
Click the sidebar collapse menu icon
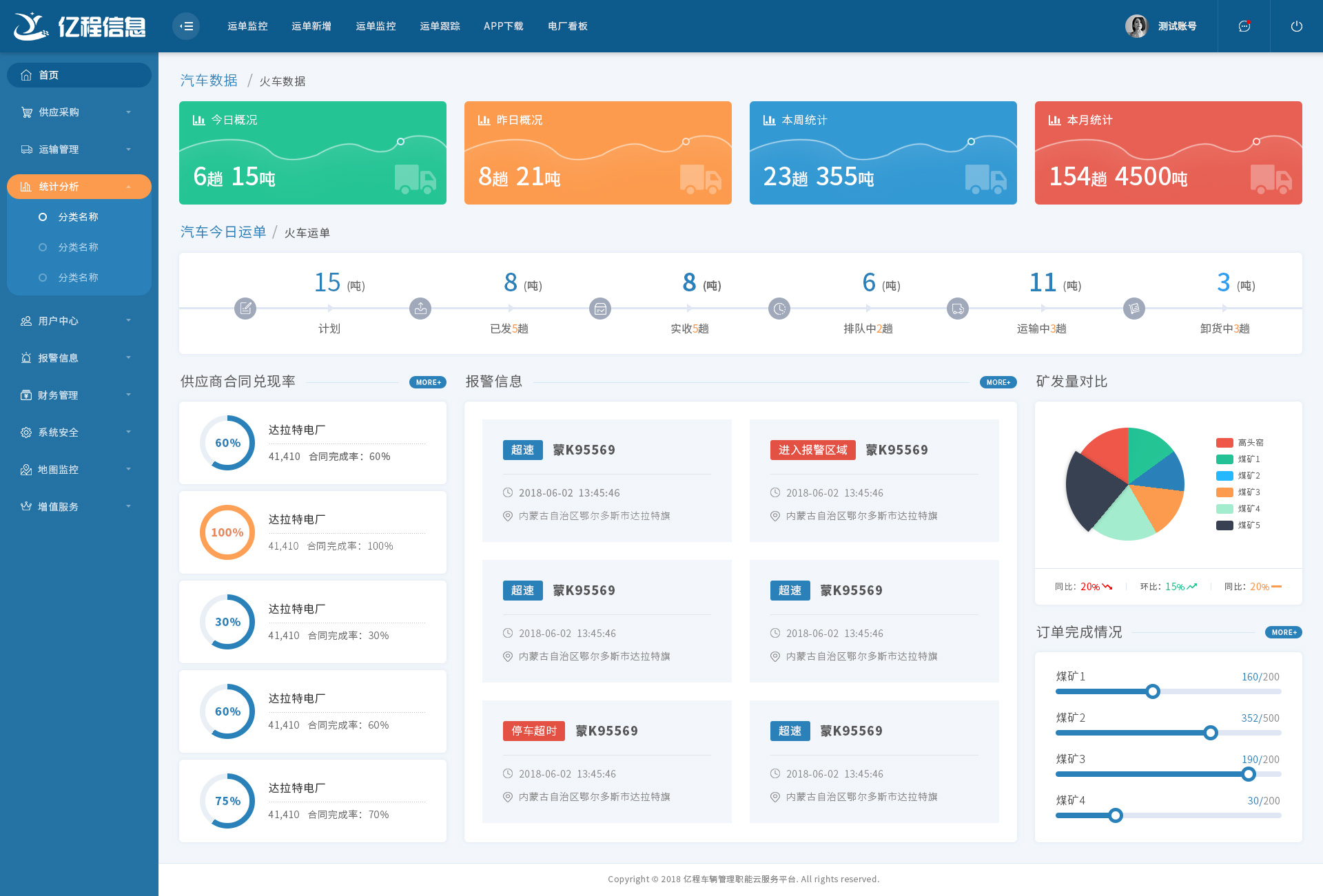pyautogui.click(x=186, y=26)
